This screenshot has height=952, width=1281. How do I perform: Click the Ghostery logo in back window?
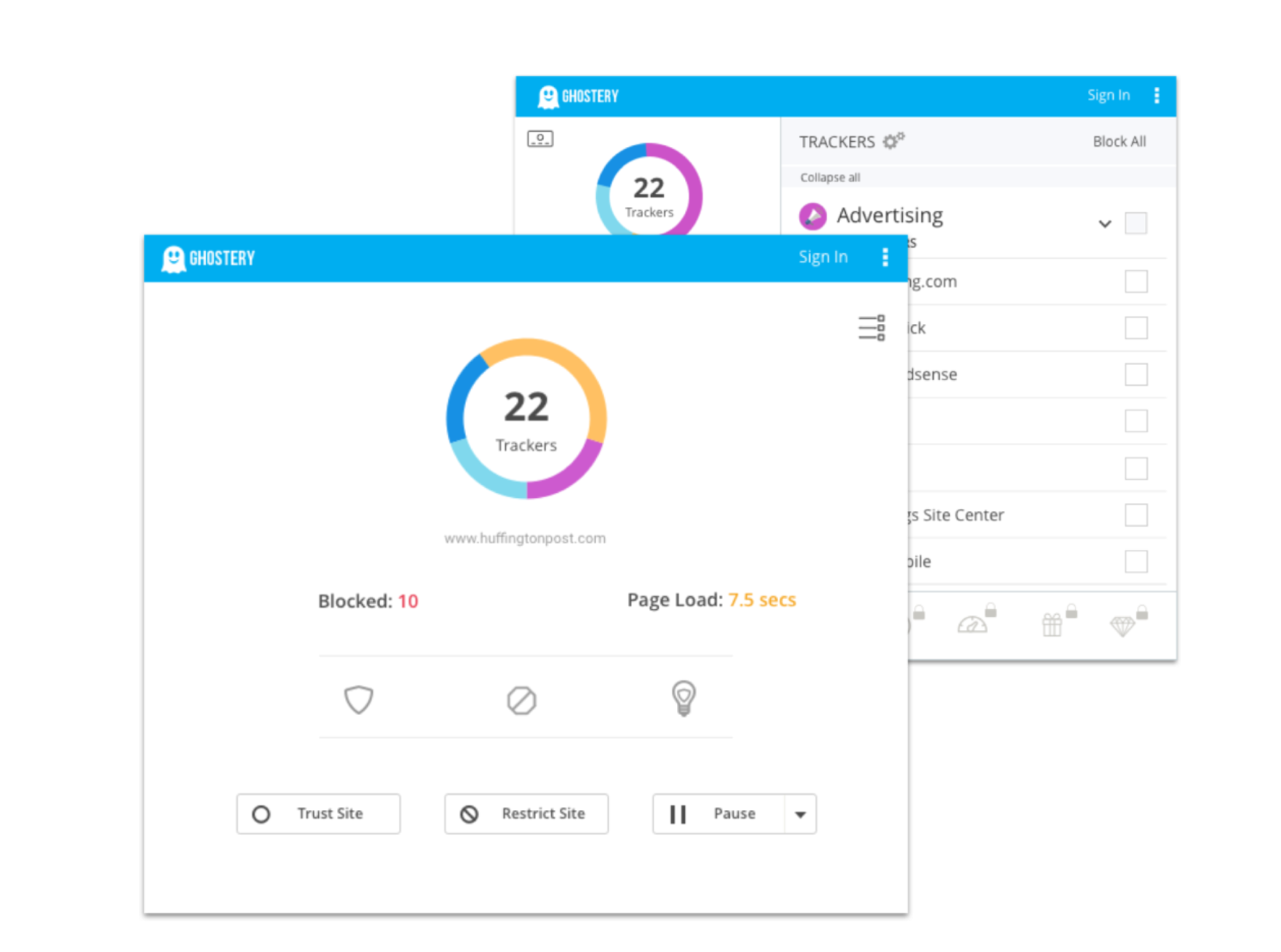point(578,96)
